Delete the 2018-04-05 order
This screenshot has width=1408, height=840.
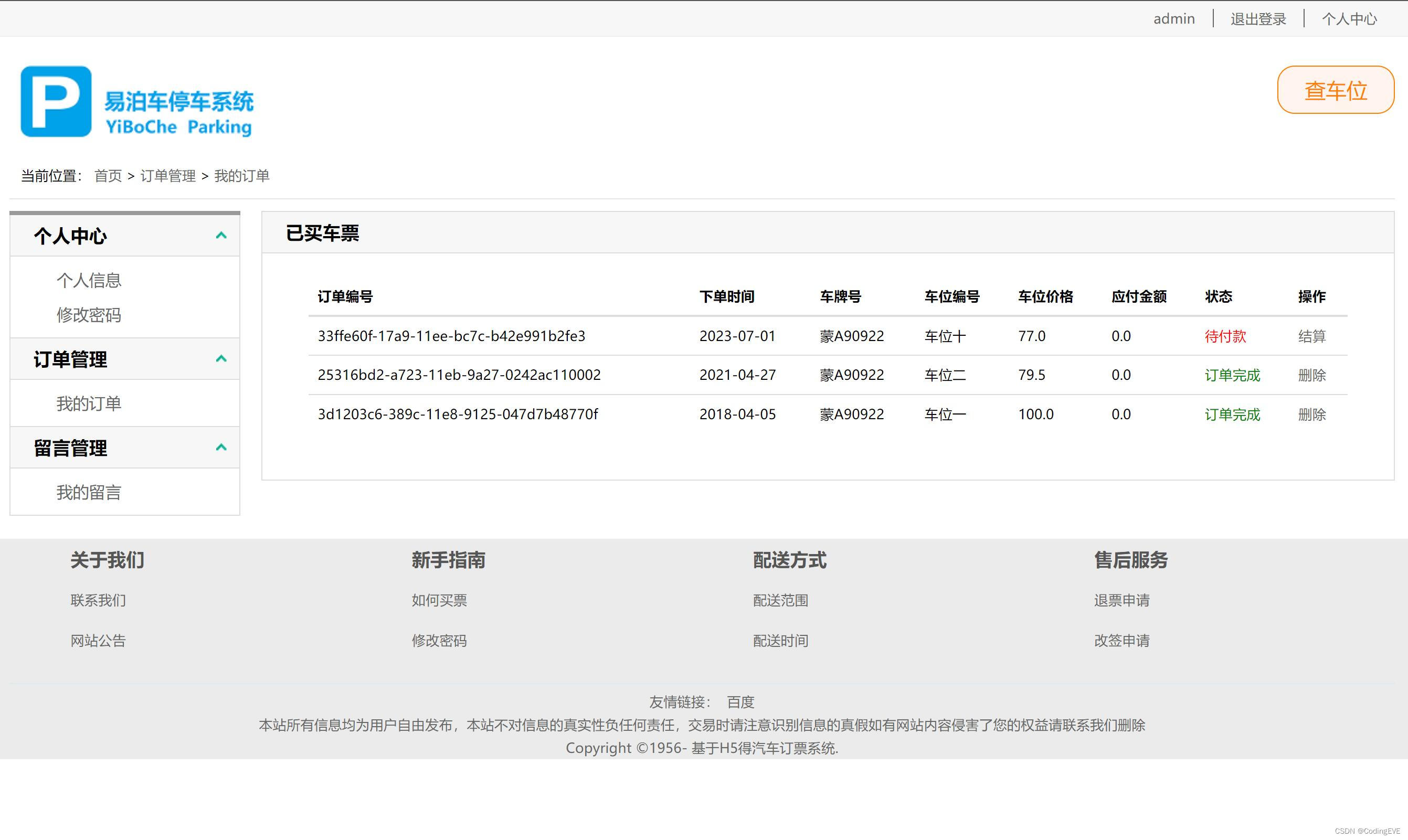point(1311,414)
